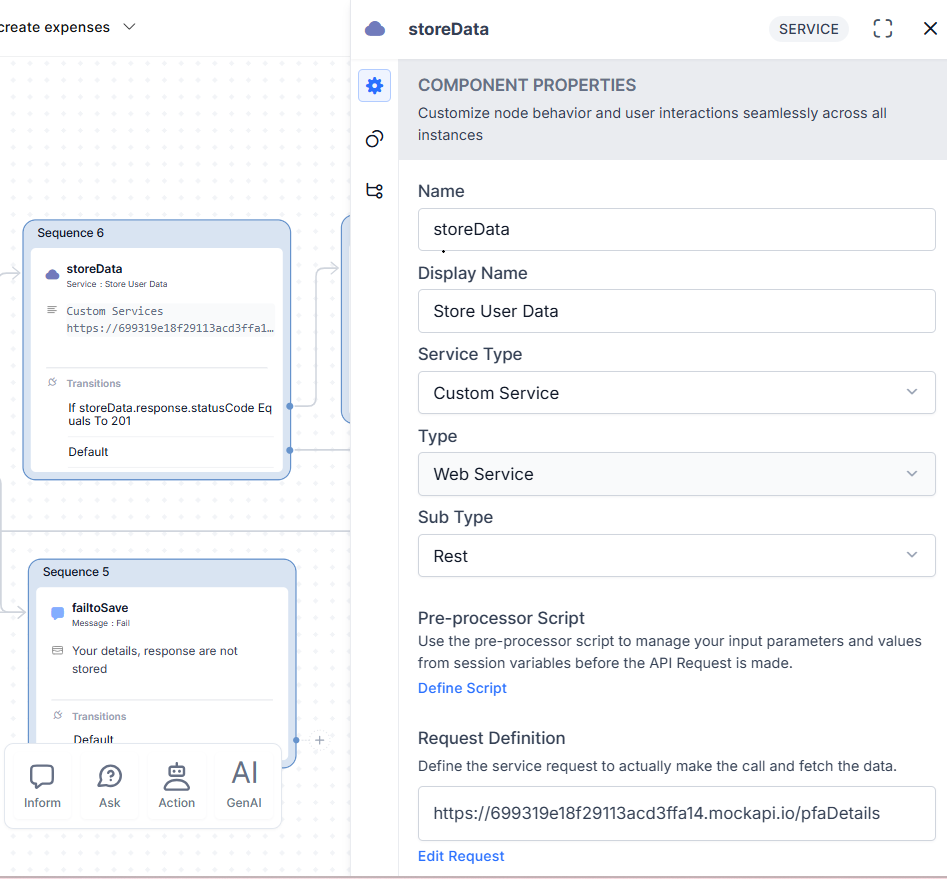This screenshot has width=947, height=879.
Task: Open the component properties gear tab
Action: coord(374,86)
